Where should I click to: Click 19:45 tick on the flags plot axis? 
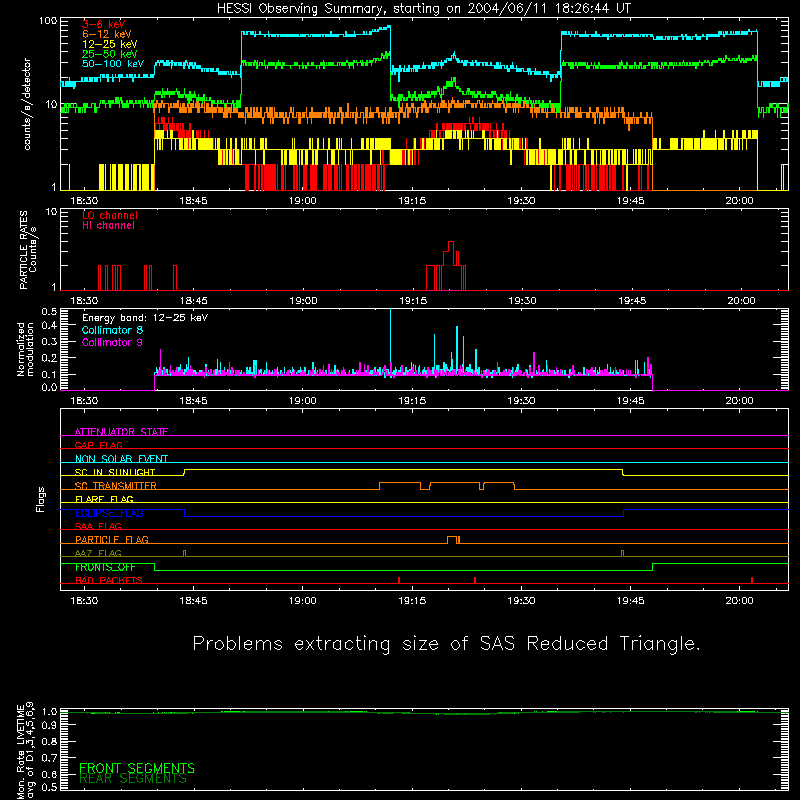tap(631, 601)
